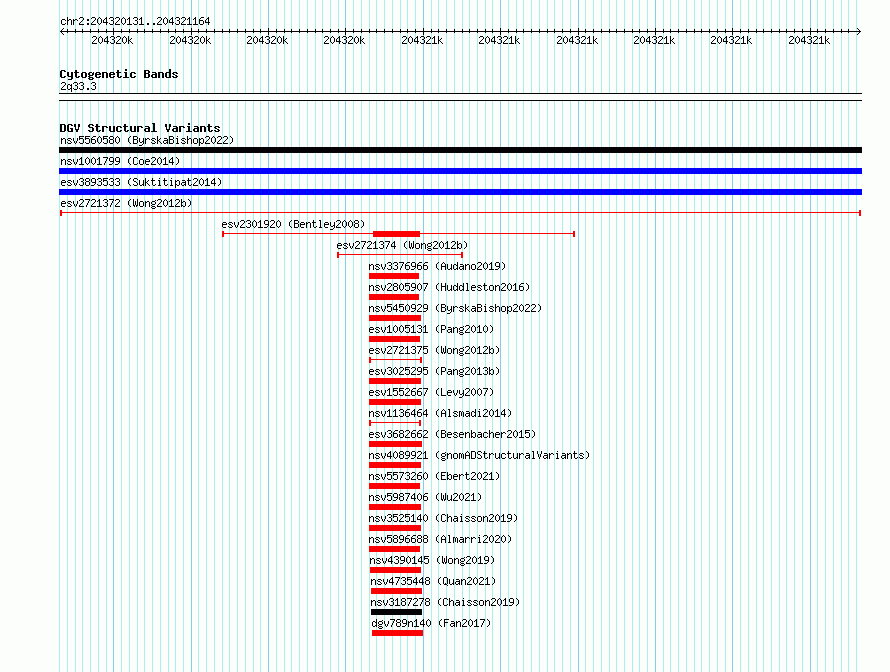The image size is (890, 672).
Task: Select thin red line under nsv1136464
Action: pyautogui.click(x=395, y=423)
